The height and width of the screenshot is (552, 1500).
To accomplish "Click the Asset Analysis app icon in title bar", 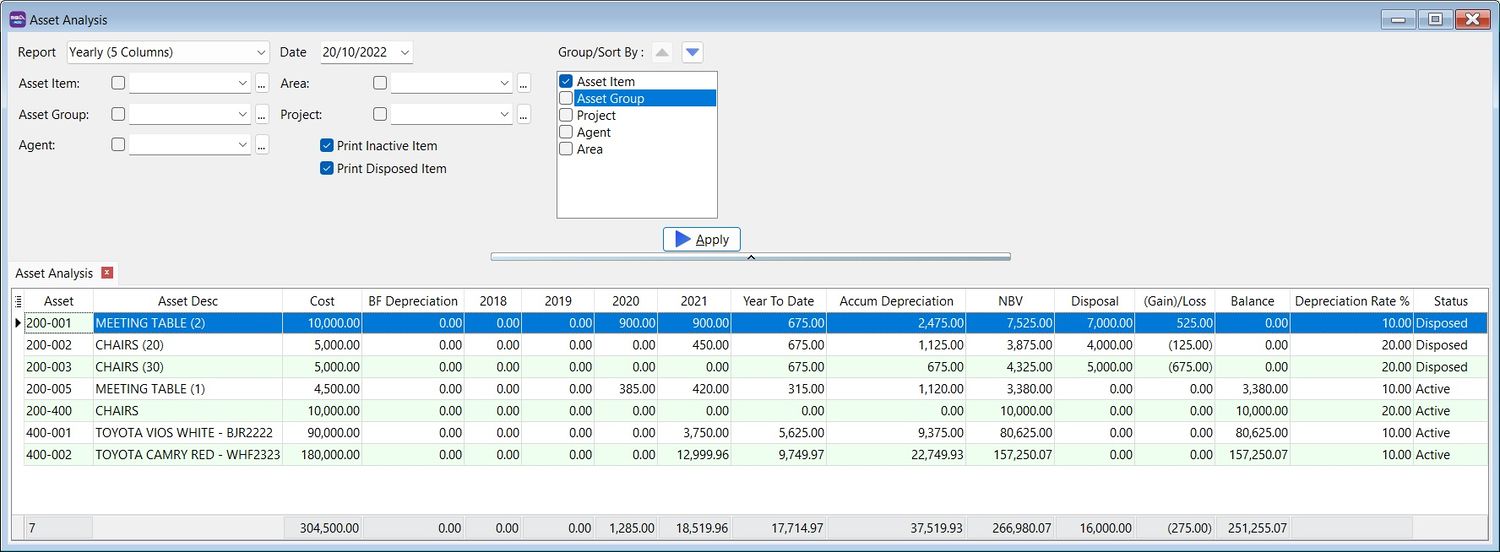I will pyautogui.click(x=17, y=19).
